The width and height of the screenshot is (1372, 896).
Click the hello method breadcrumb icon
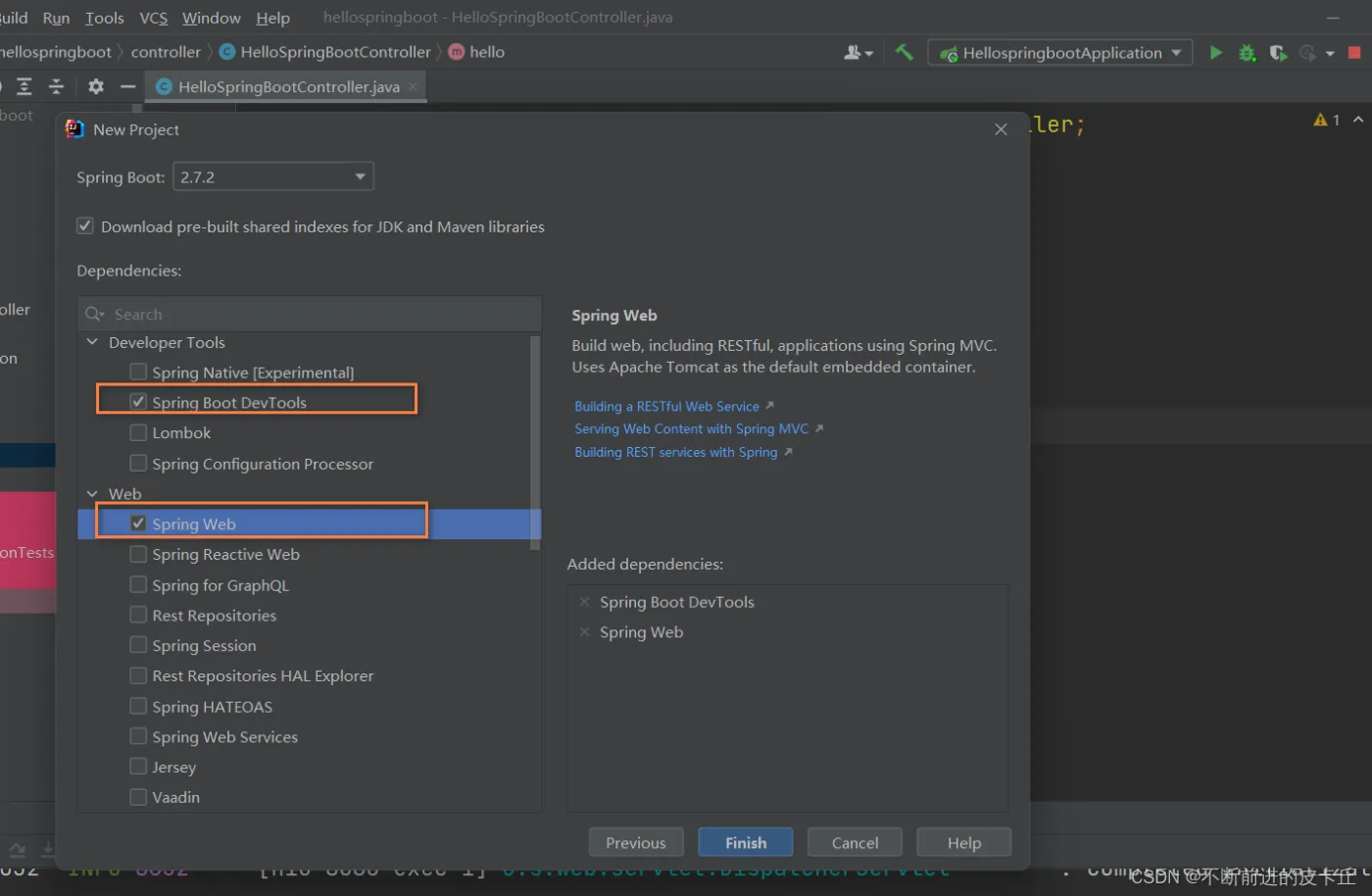click(457, 52)
